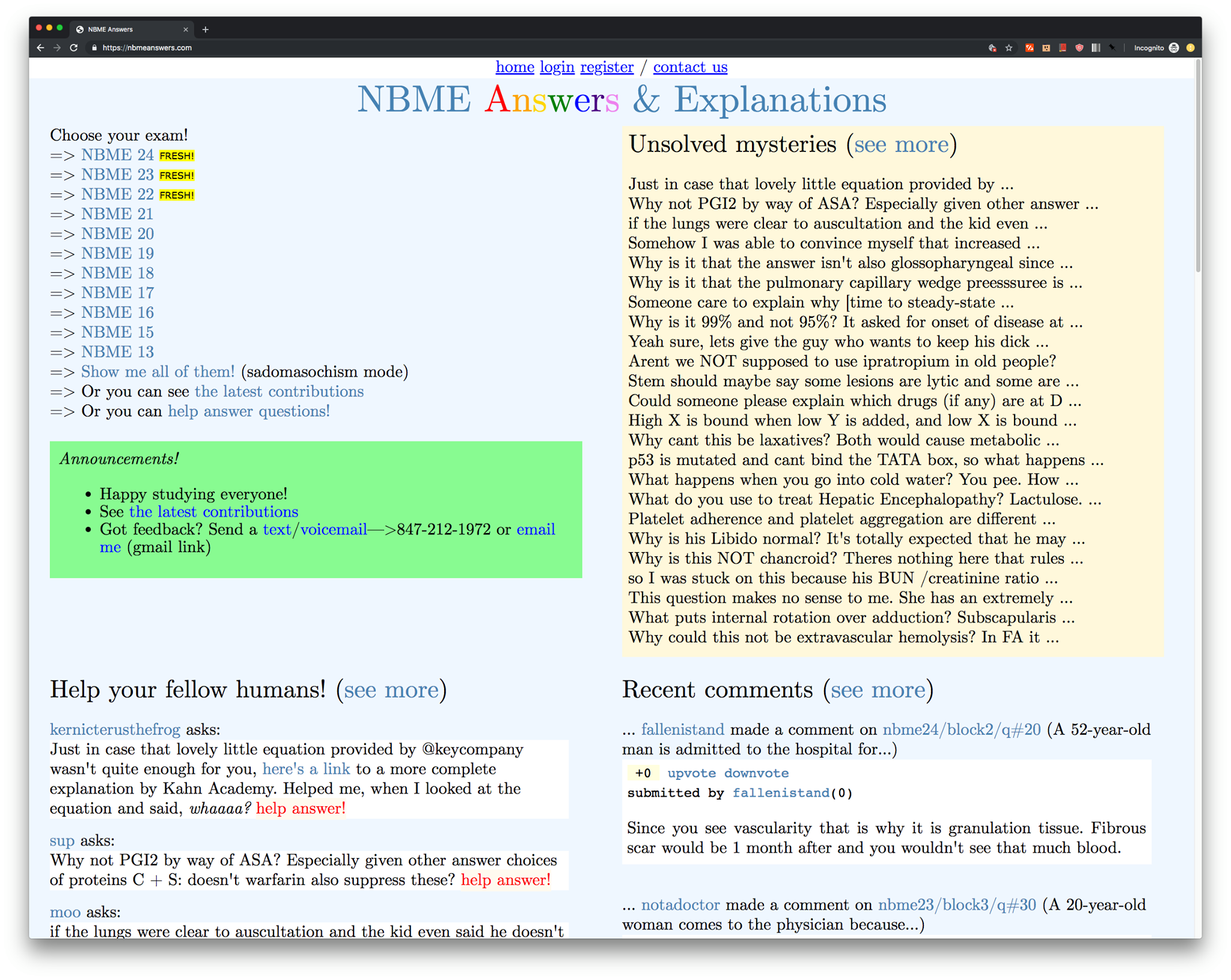Click 'help answer!' under kernicterusthefrog's question

pyautogui.click(x=301, y=809)
